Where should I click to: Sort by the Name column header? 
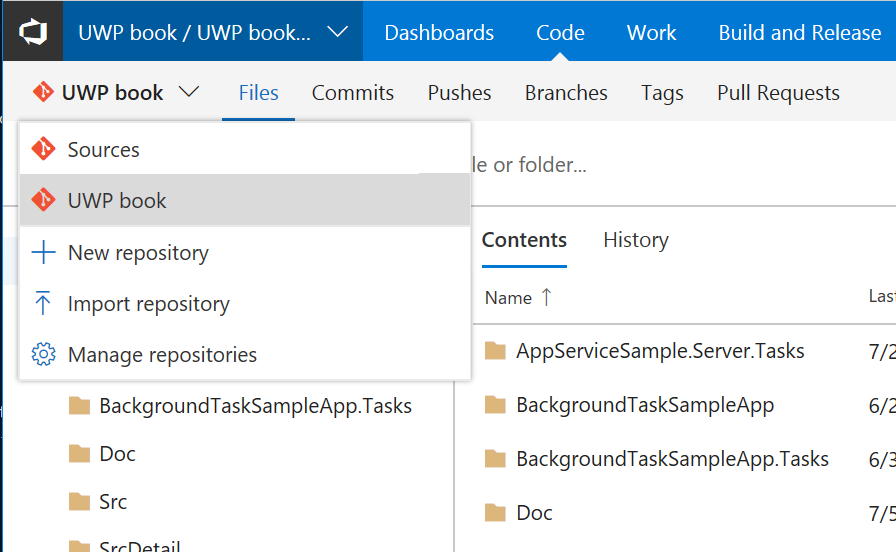pos(508,297)
